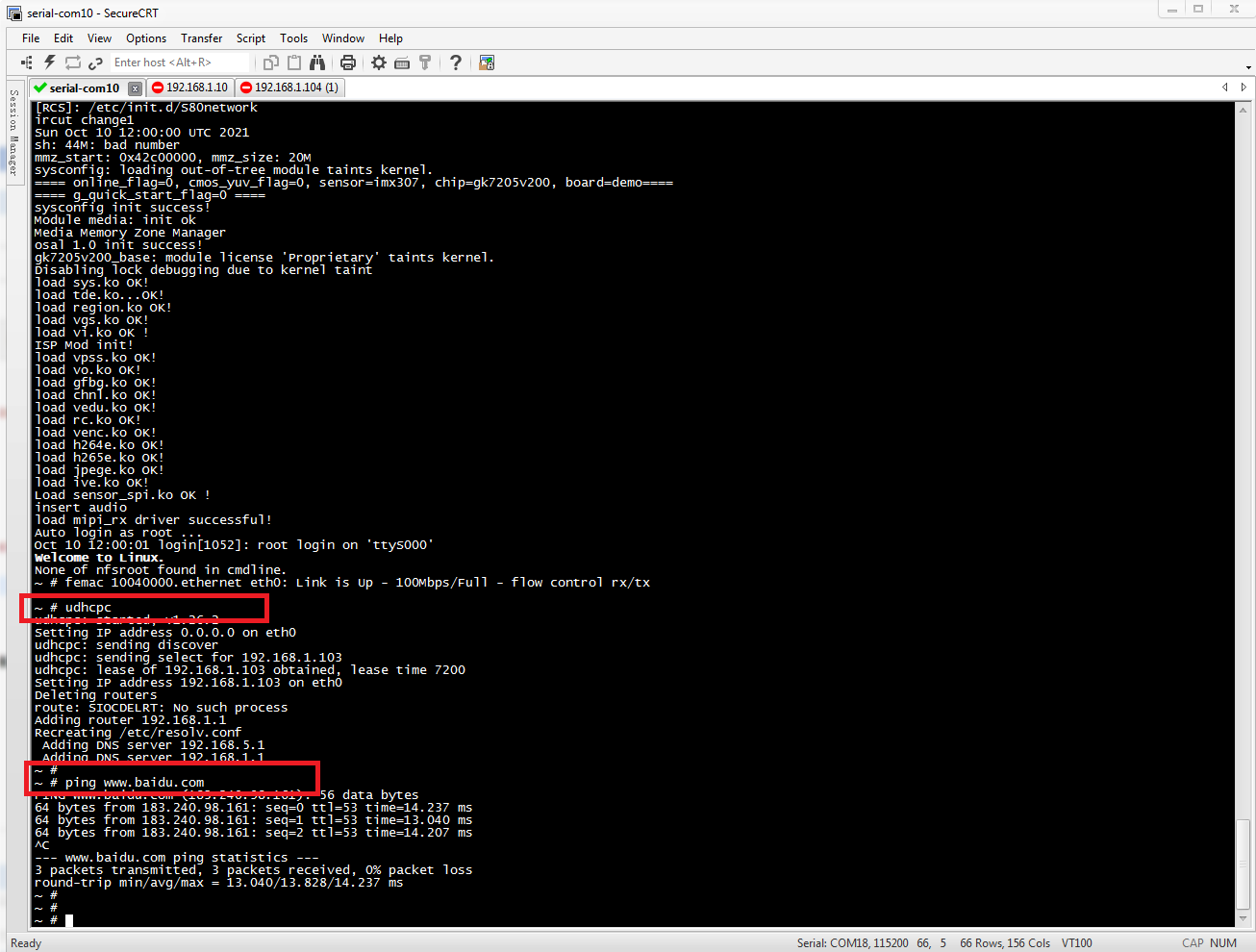Image resolution: width=1256 pixels, height=952 pixels.
Task: Click the 'Adding router 192.168.1.1' line
Action: [131, 720]
